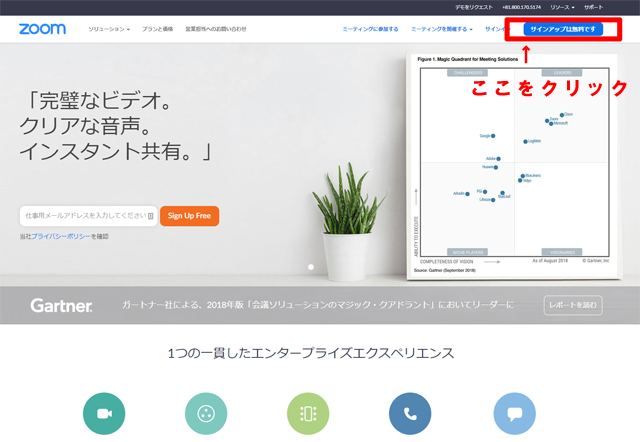Viewport: 640px width, 442px height.
Task: Expand the ソリューション dropdown menu
Action: click(109, 29)
